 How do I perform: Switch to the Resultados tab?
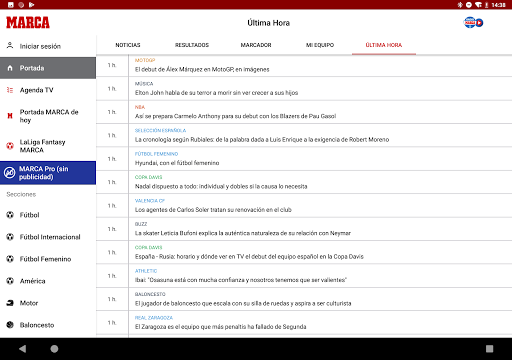(192, 45)
